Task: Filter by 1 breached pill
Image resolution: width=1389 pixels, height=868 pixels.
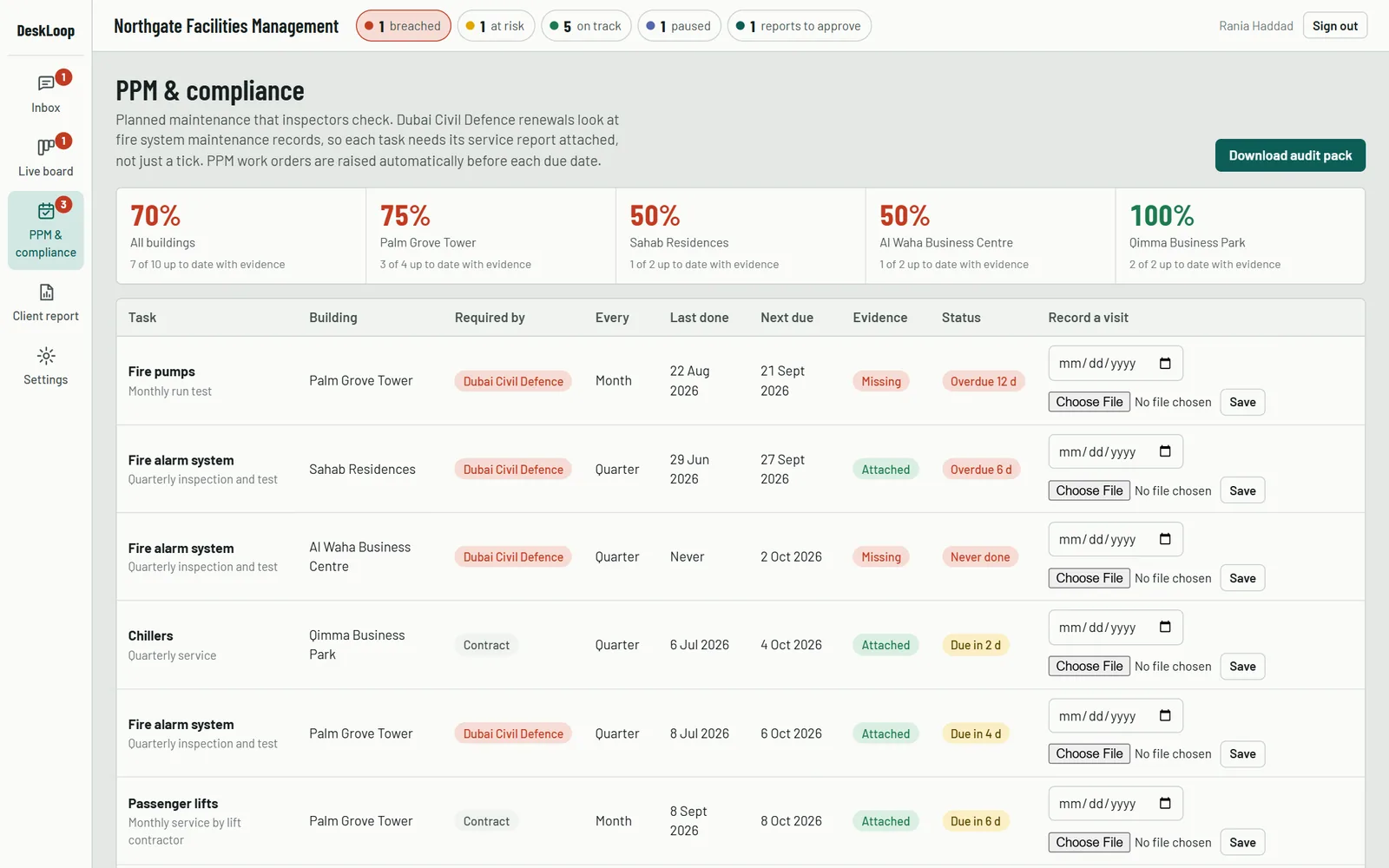Action: 403,26
